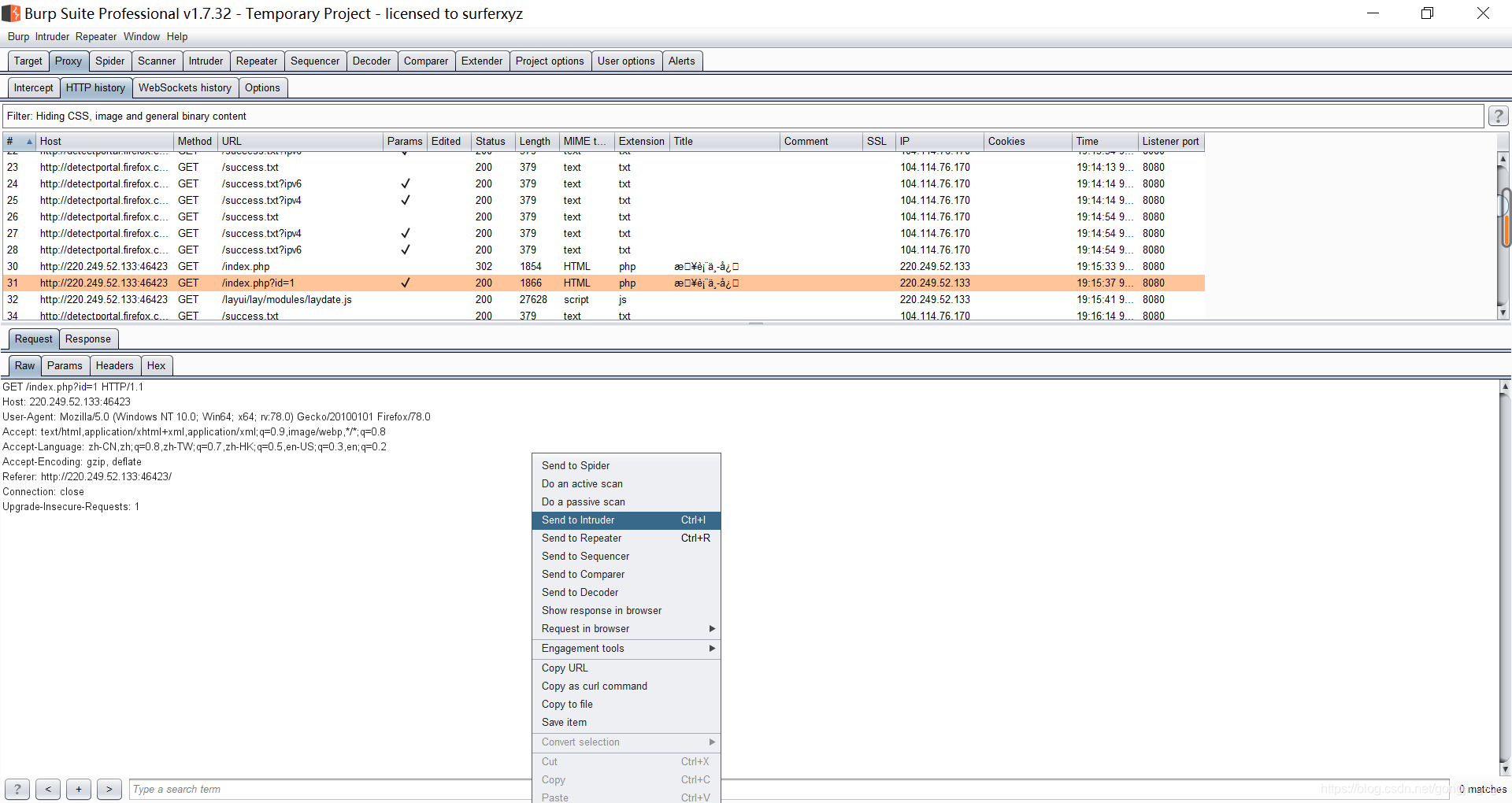Click the pane splitter handle
The width and height of the screenshot is (1512, 803).
(756, 324)
